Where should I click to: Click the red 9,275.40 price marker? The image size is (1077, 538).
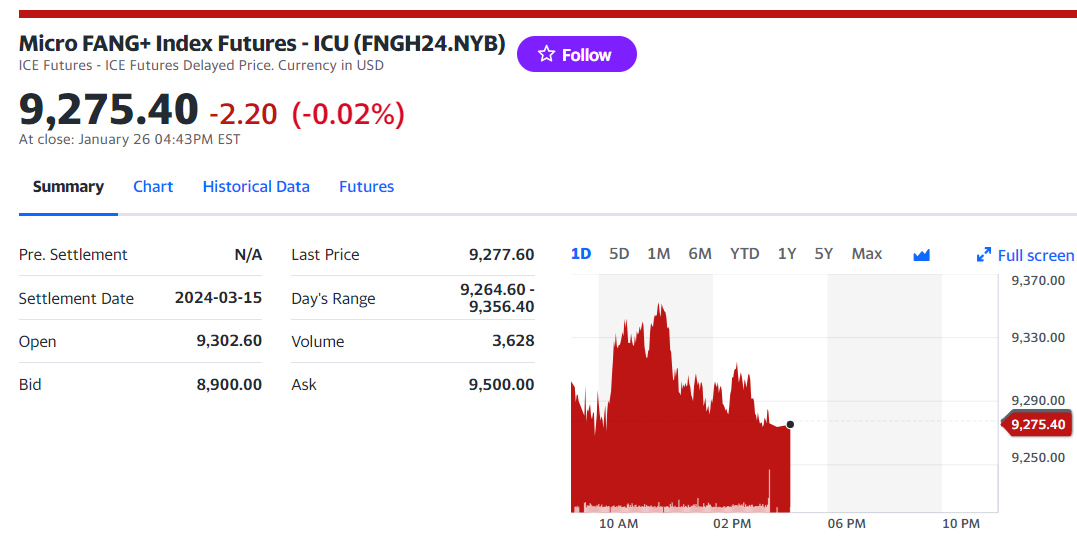[x=1036, y=425]
